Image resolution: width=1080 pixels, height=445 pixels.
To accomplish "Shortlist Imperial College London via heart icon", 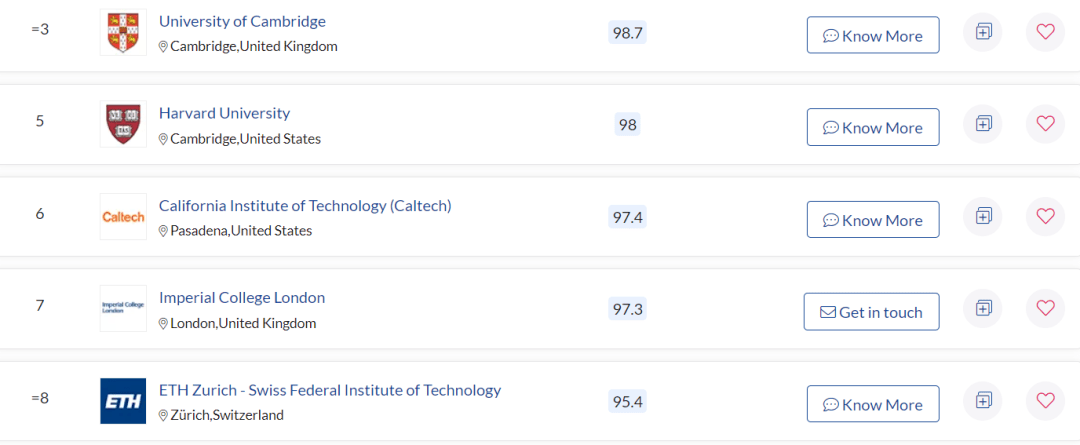I will tap(1046, 309).
